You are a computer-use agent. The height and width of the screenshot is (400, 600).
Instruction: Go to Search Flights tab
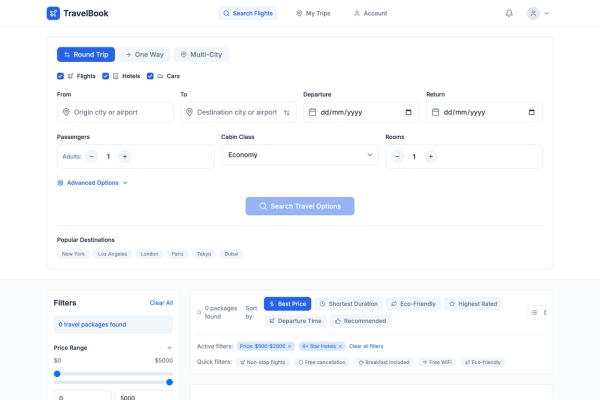coord(248,13)
